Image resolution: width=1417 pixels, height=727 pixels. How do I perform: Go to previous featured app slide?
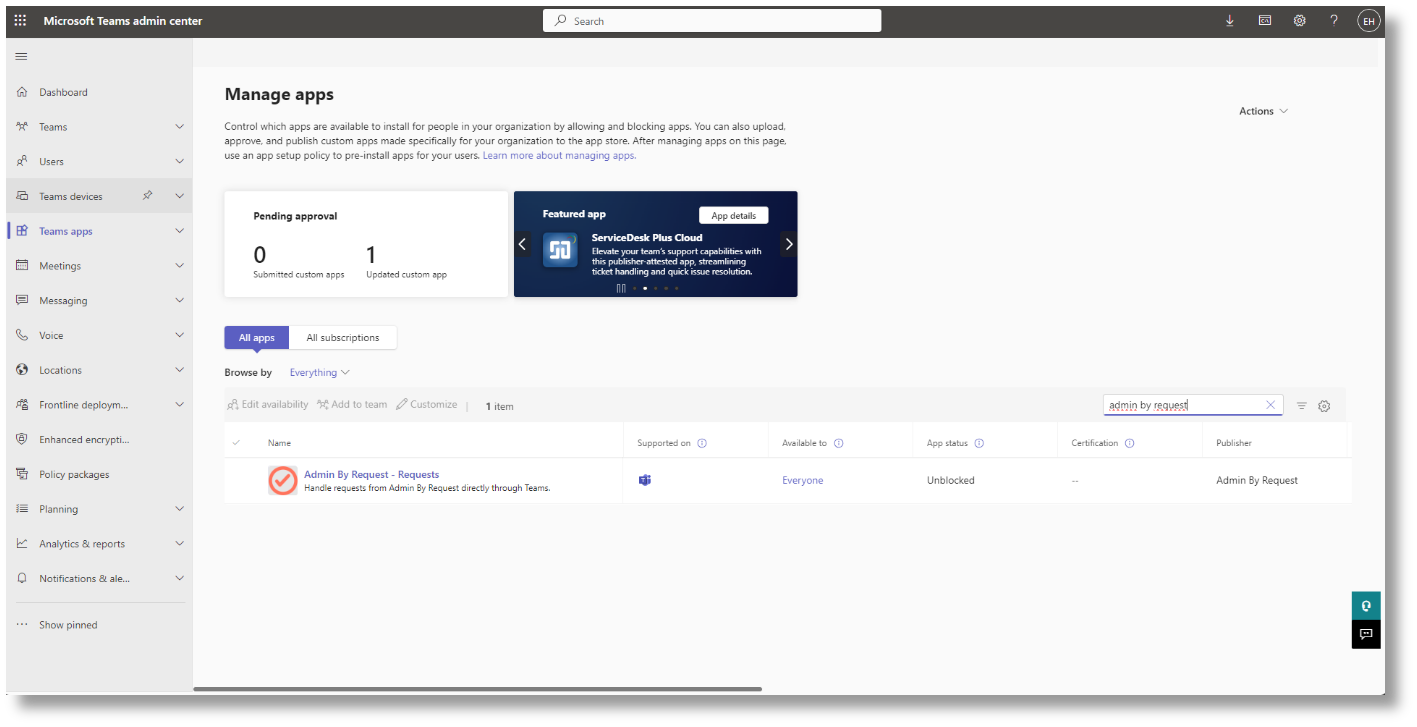point(522,244)
